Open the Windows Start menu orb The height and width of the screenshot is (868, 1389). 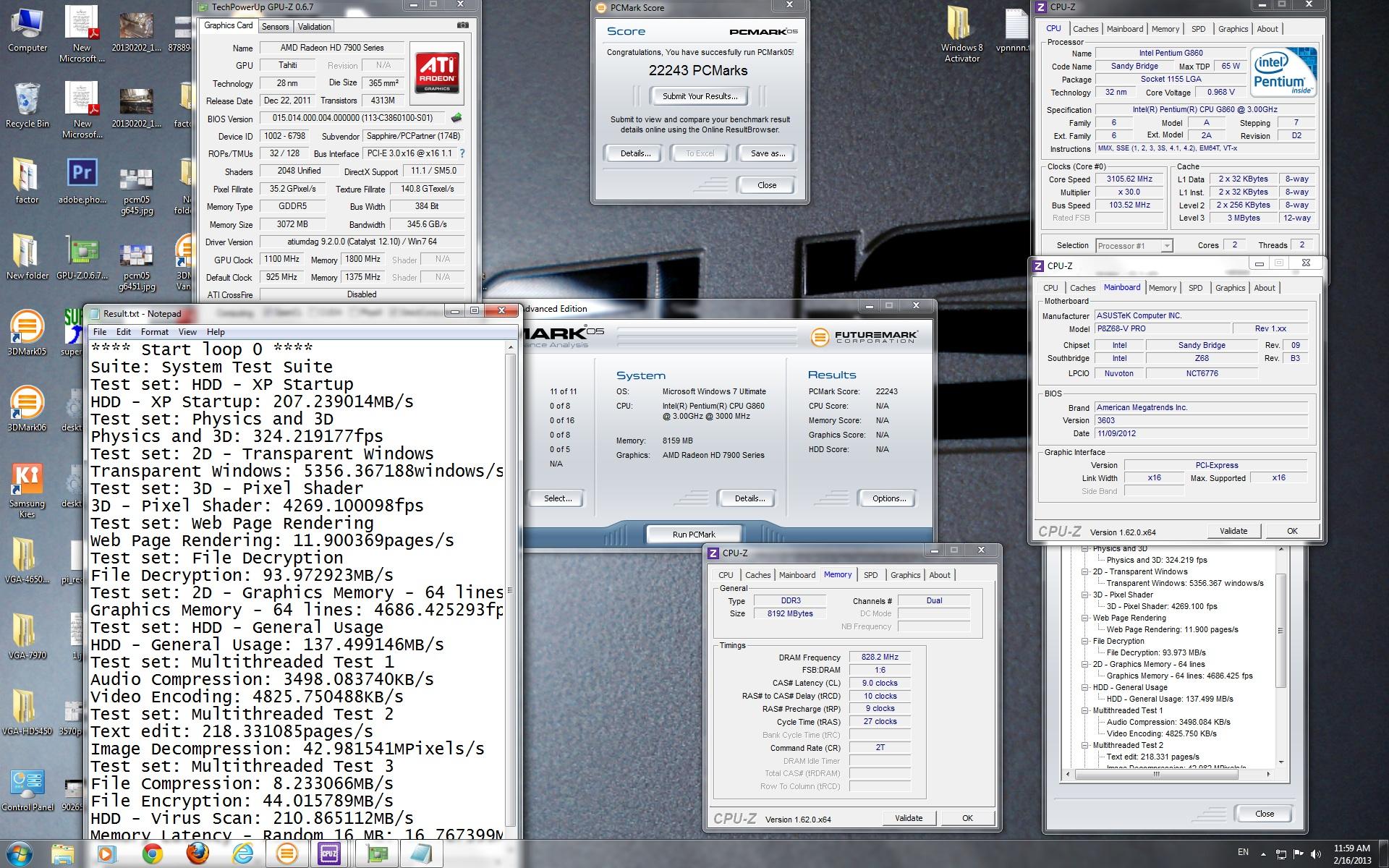(20, 854)
